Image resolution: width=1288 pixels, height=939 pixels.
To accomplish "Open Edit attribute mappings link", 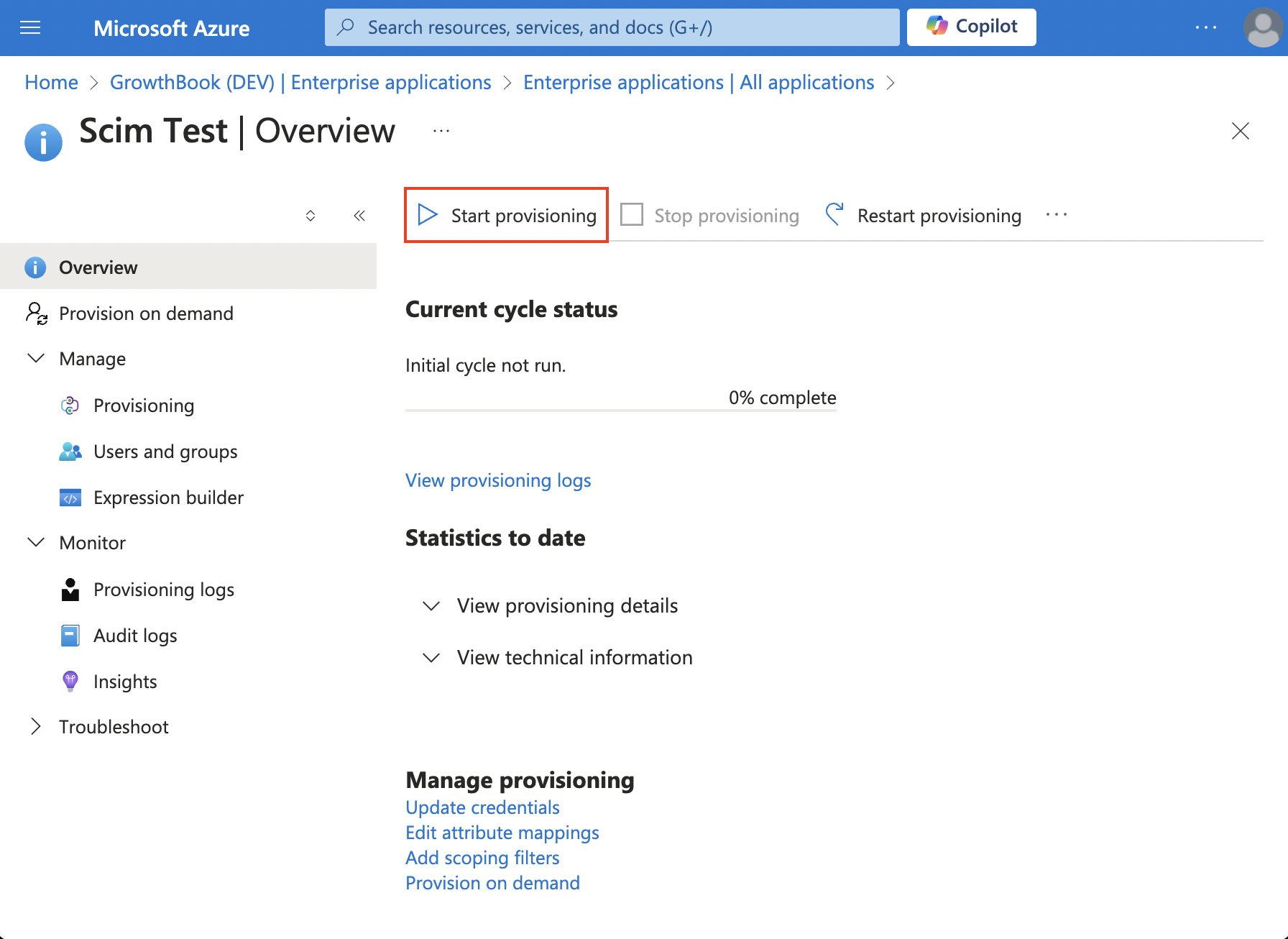I will coord(502,833).
